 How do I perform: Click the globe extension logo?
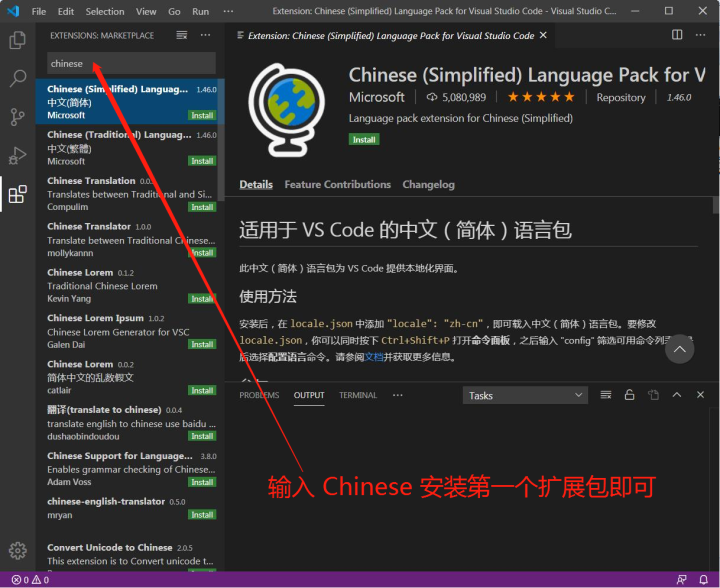[287, 110]
